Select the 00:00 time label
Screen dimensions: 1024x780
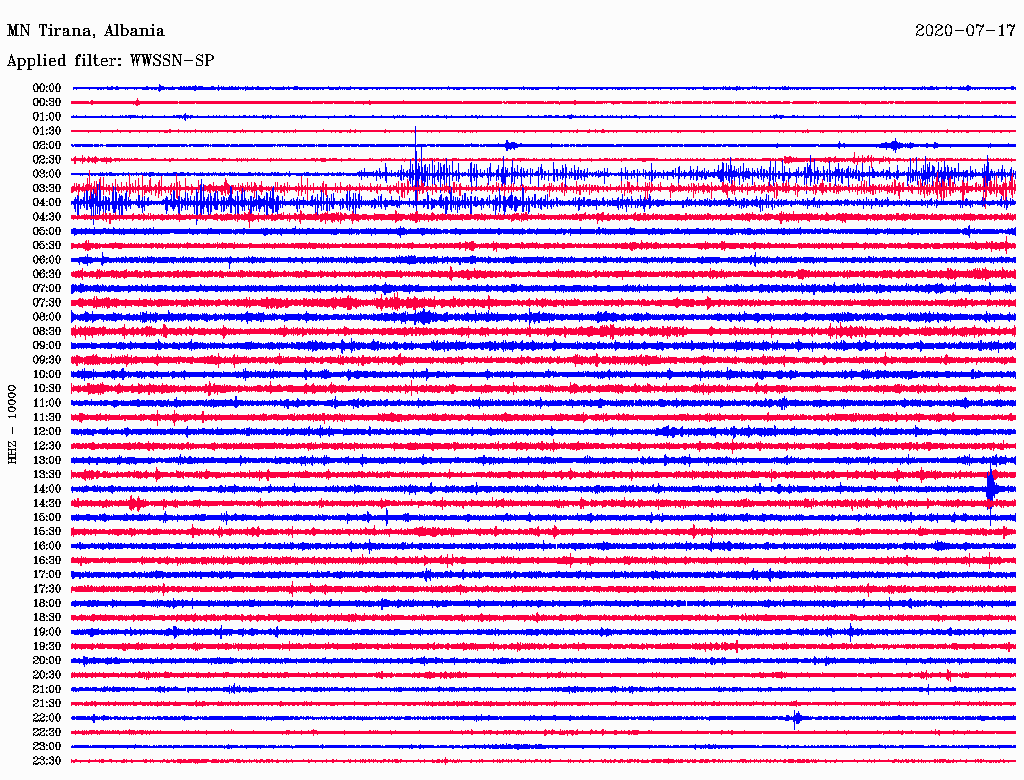(x=47, y=88)
